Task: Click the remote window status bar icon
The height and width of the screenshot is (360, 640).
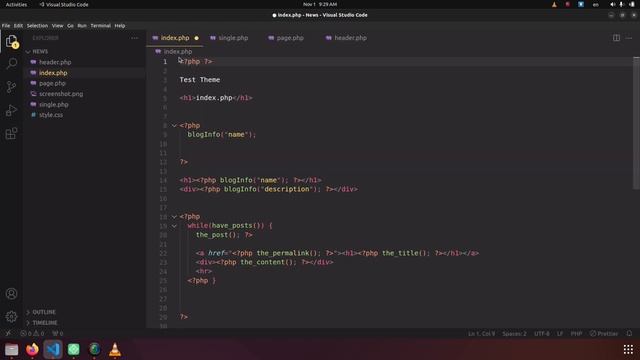Action: pos(8,333)
